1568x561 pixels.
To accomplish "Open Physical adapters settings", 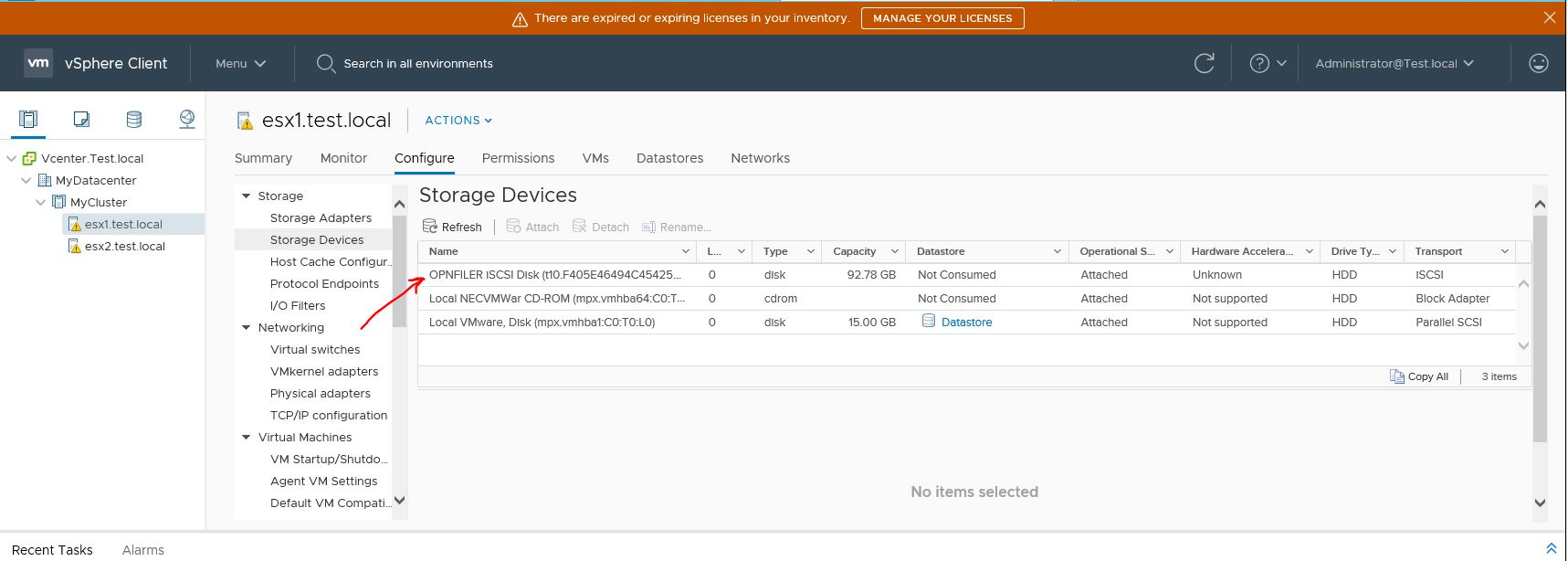I will point(321,393).
